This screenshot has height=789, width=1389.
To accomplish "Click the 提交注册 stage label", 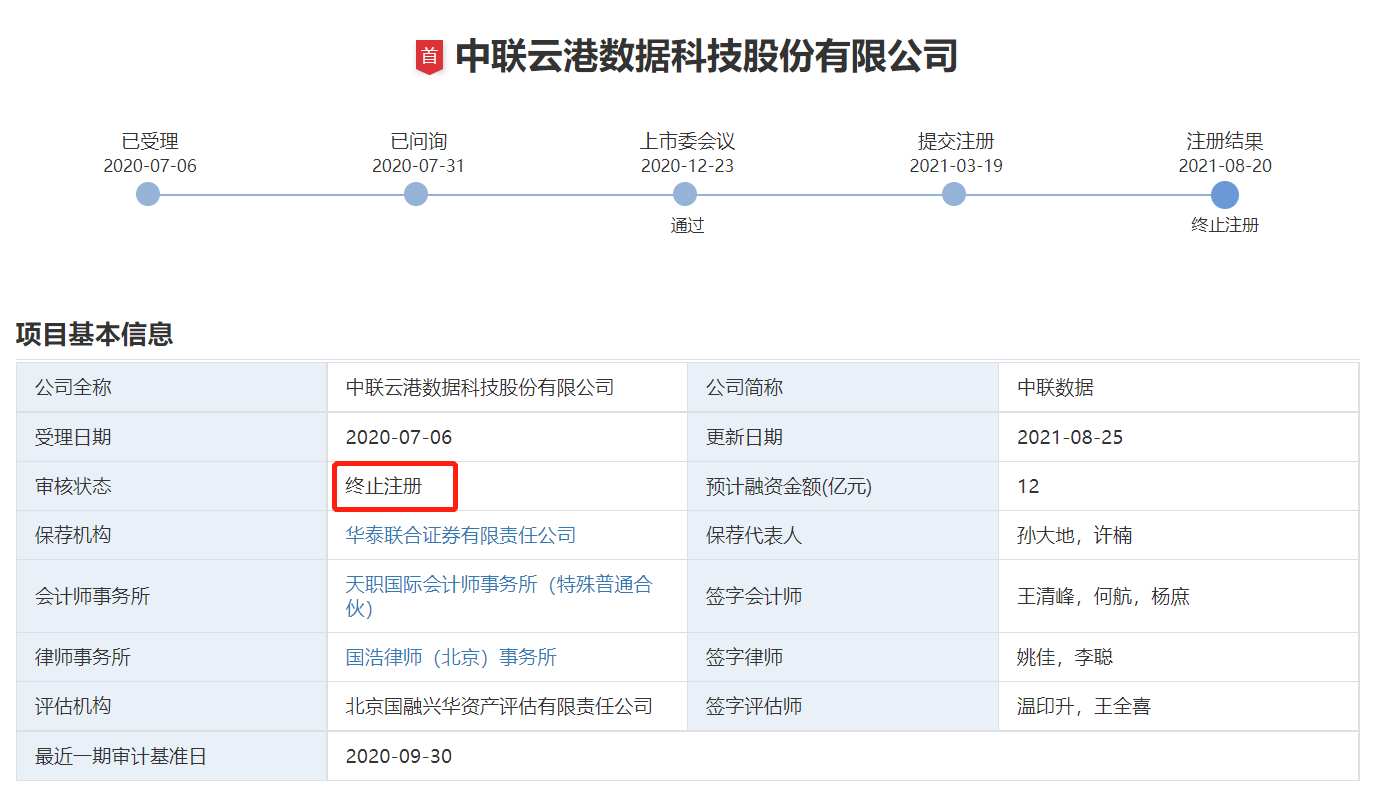I will pyautogui.click(x=956, y=142).
